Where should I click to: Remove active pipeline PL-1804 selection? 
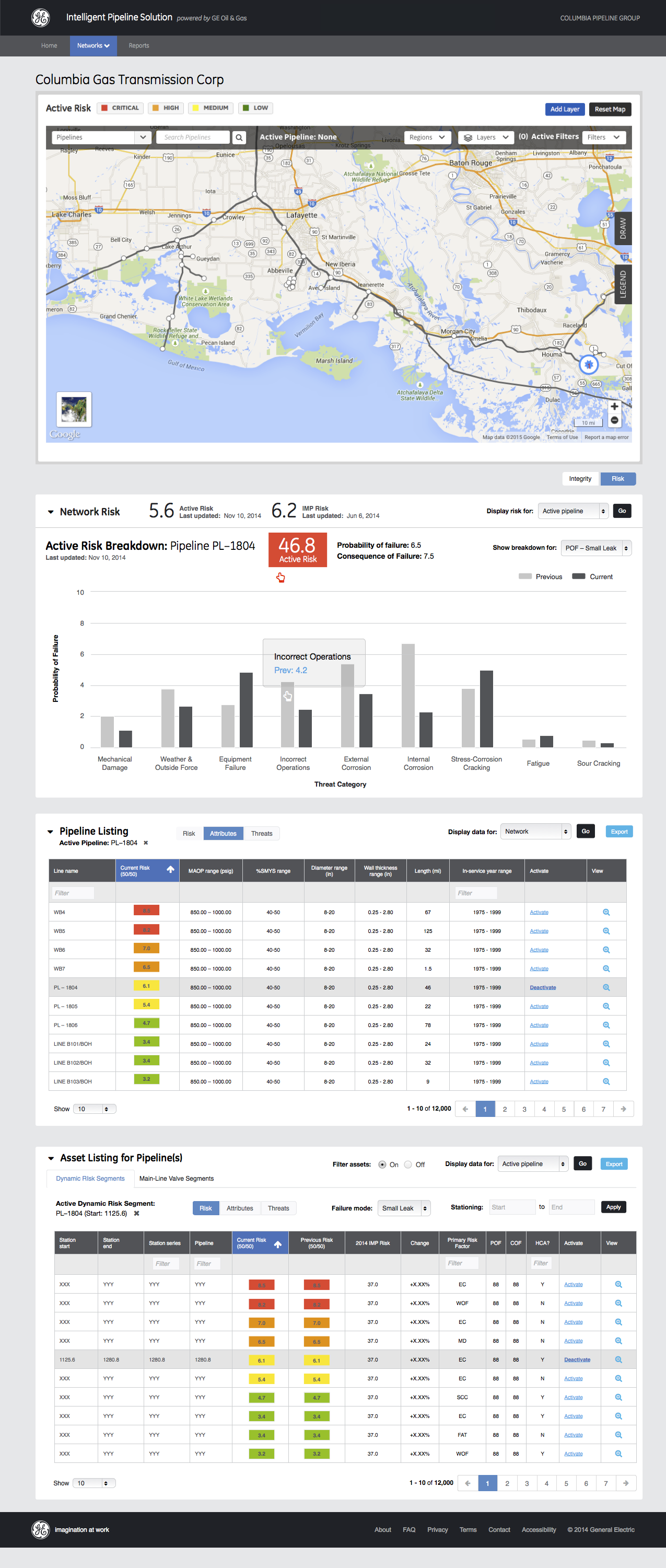146,843
